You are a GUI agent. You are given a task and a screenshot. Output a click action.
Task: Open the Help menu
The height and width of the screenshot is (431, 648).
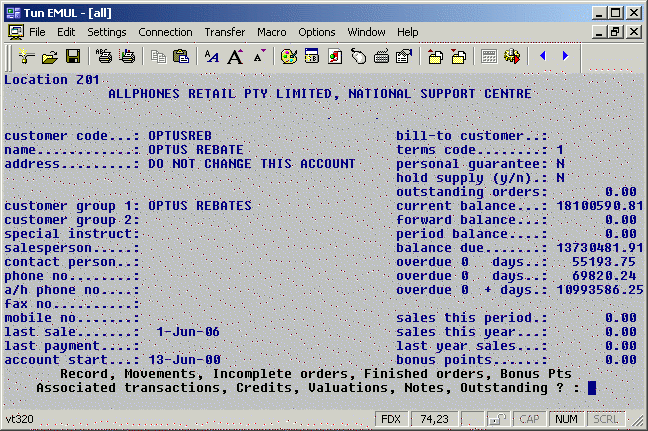pyautogui.click(x=407, y=32)
